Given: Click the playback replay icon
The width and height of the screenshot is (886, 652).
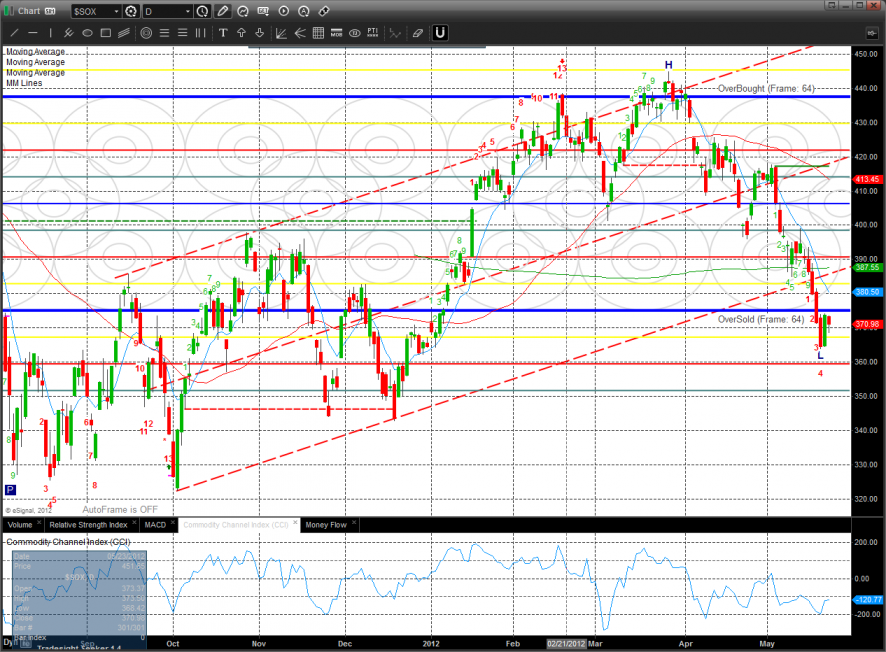Looking at the screenshot, I should pos(284,11).
